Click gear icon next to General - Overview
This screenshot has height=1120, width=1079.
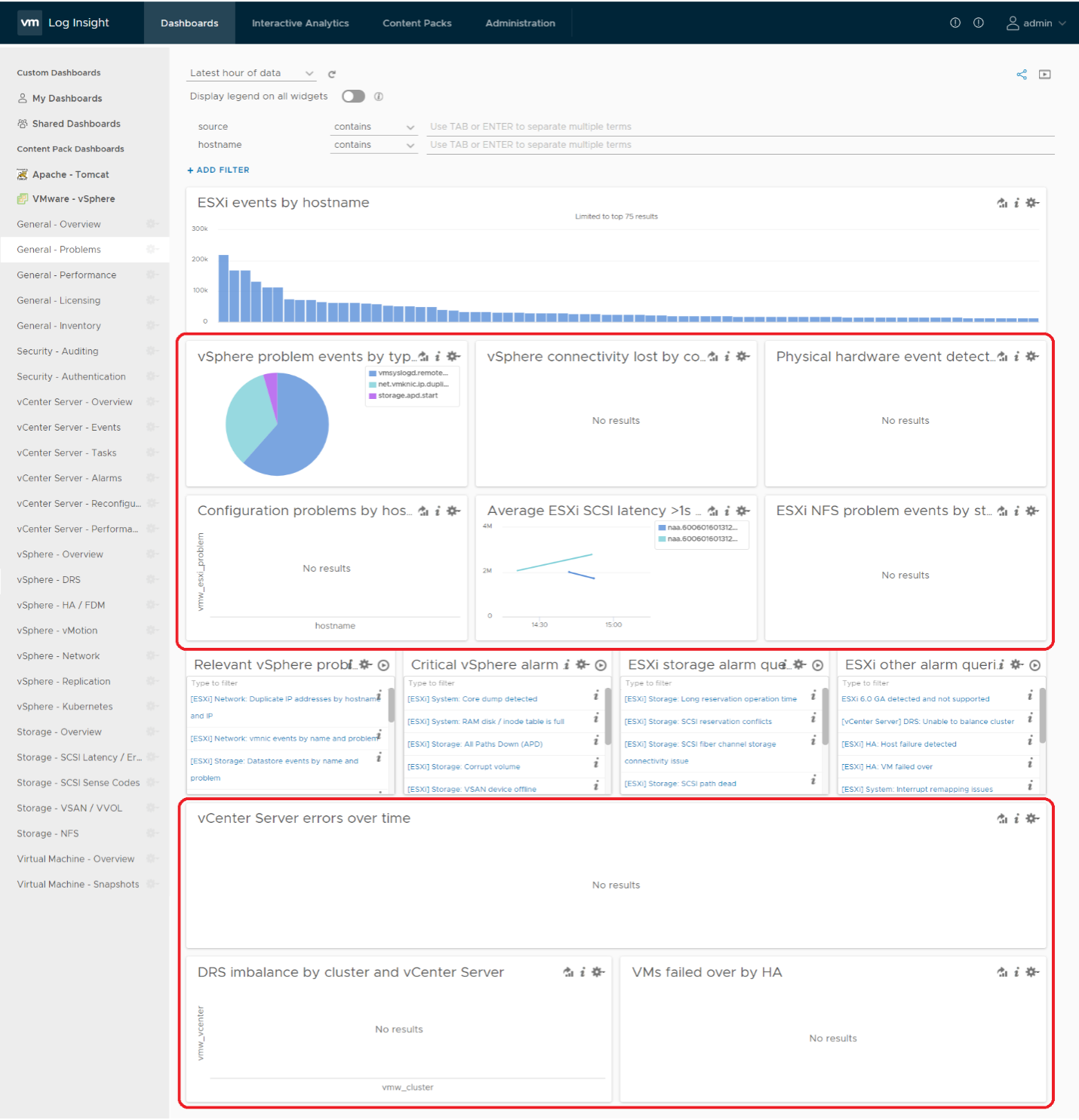coord(151,224)
